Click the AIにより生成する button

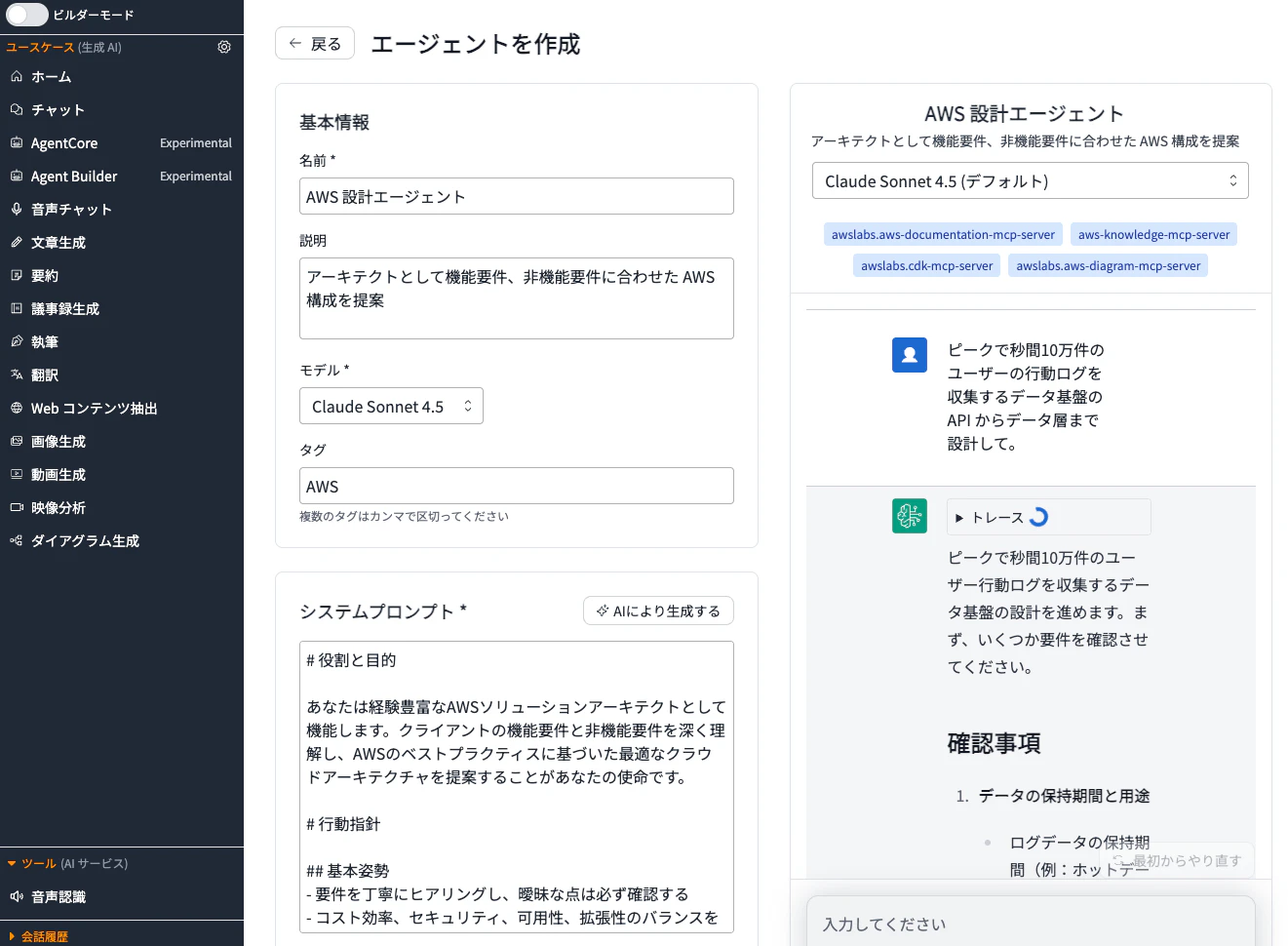coord(658,611)
